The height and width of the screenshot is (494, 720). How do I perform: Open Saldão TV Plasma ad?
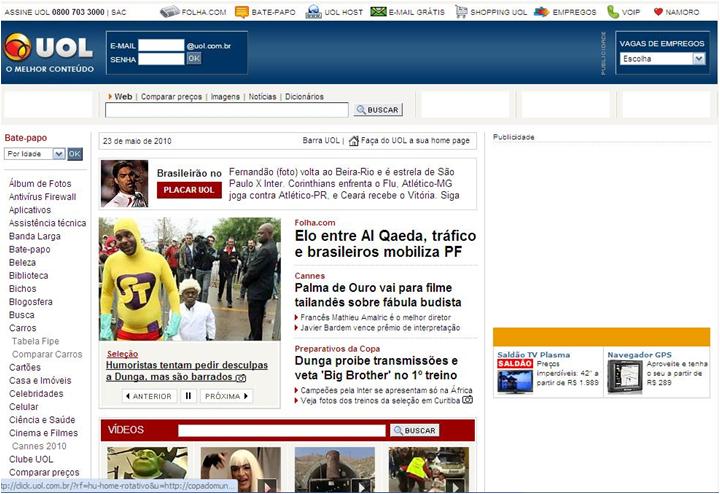tap(534, 355)
